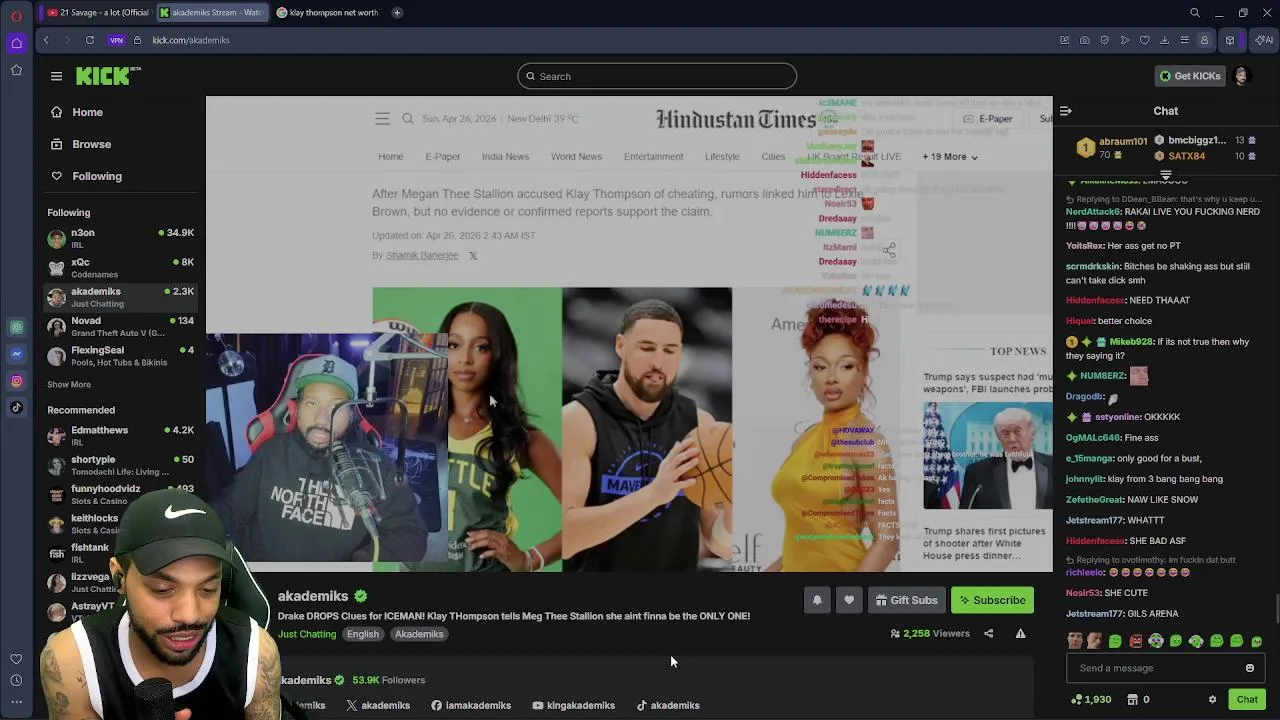Open akademiks TikTok link
Image resolution: width=1280 pixels, height=720 pixels.
pyautogui.click(x=668, y=705)
